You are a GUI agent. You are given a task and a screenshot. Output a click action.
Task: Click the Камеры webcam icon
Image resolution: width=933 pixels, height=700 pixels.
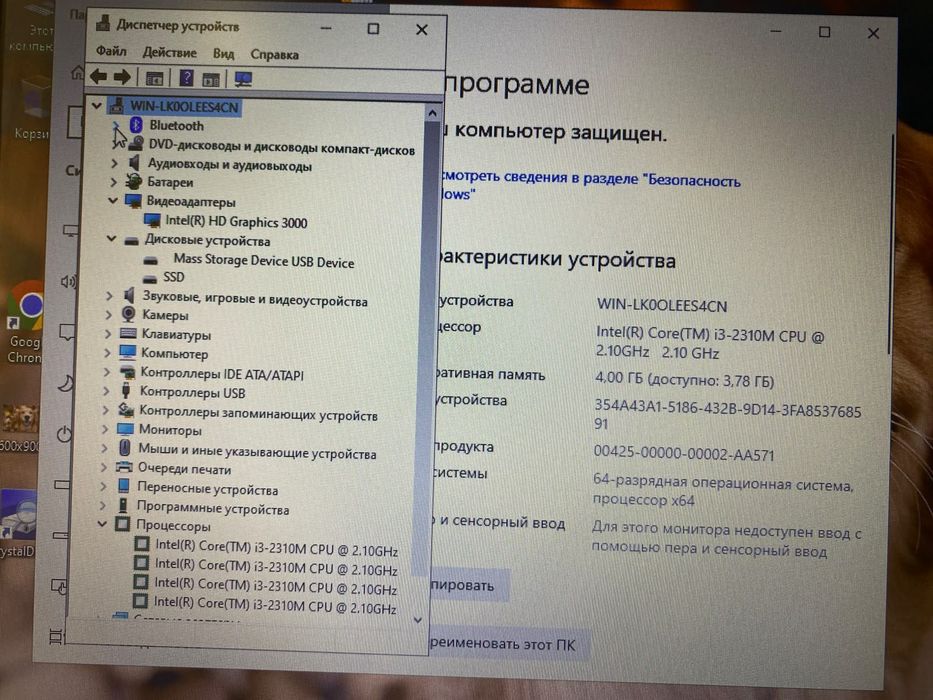tap(128, 314)
